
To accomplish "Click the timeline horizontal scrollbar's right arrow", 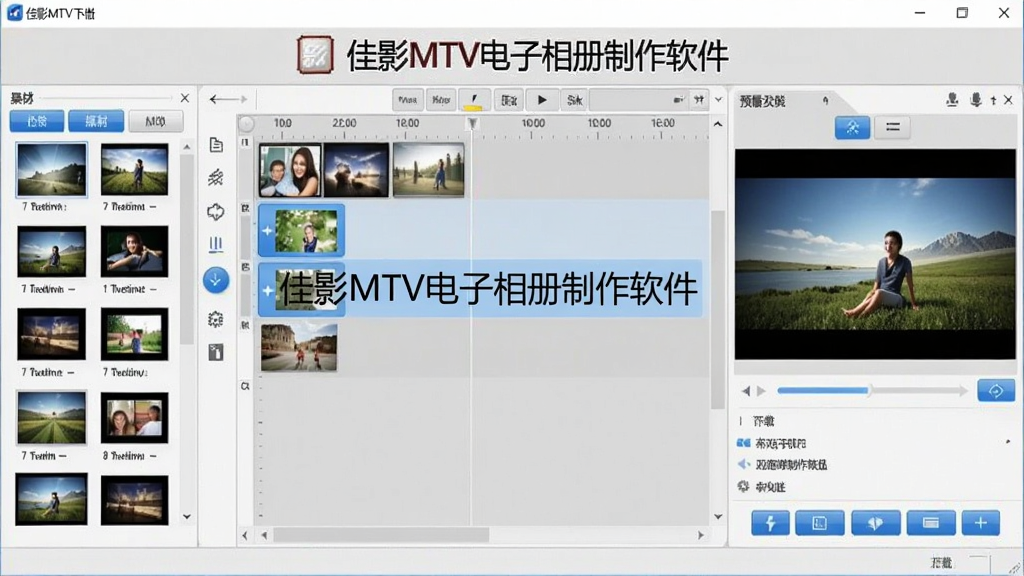I will [x=701, y=536].
